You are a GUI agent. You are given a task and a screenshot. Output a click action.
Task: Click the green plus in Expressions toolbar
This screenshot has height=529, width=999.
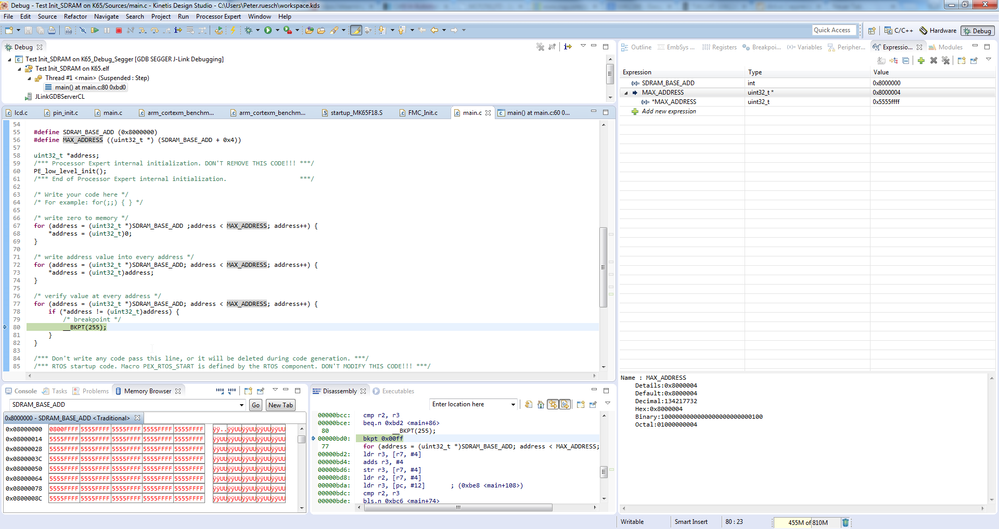(920, 60)
